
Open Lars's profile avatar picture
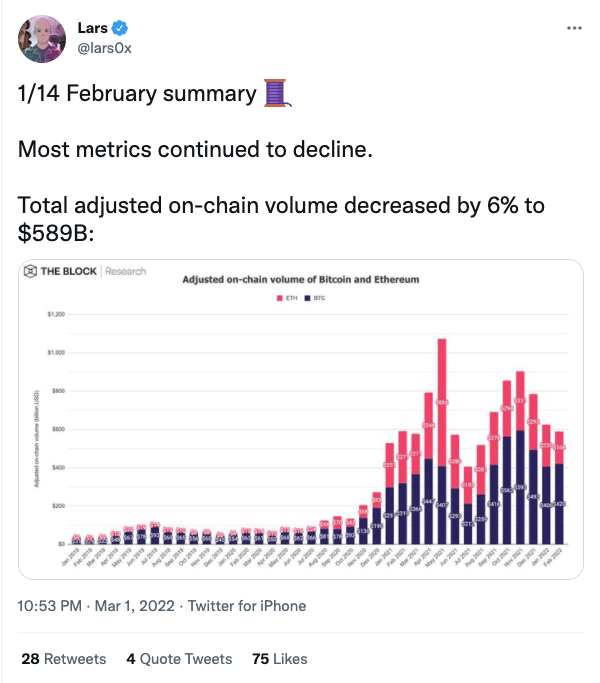click(39, 38)
